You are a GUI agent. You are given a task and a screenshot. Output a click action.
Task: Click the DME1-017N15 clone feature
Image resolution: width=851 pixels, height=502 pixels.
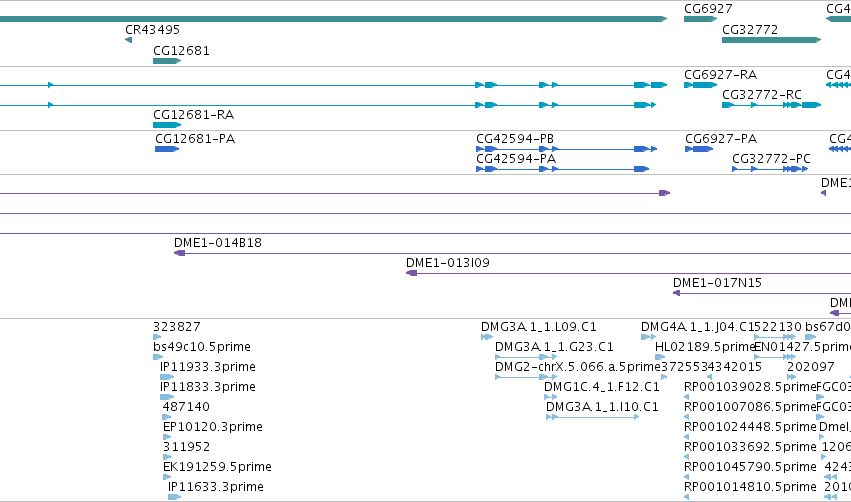[x=762, y=293]
